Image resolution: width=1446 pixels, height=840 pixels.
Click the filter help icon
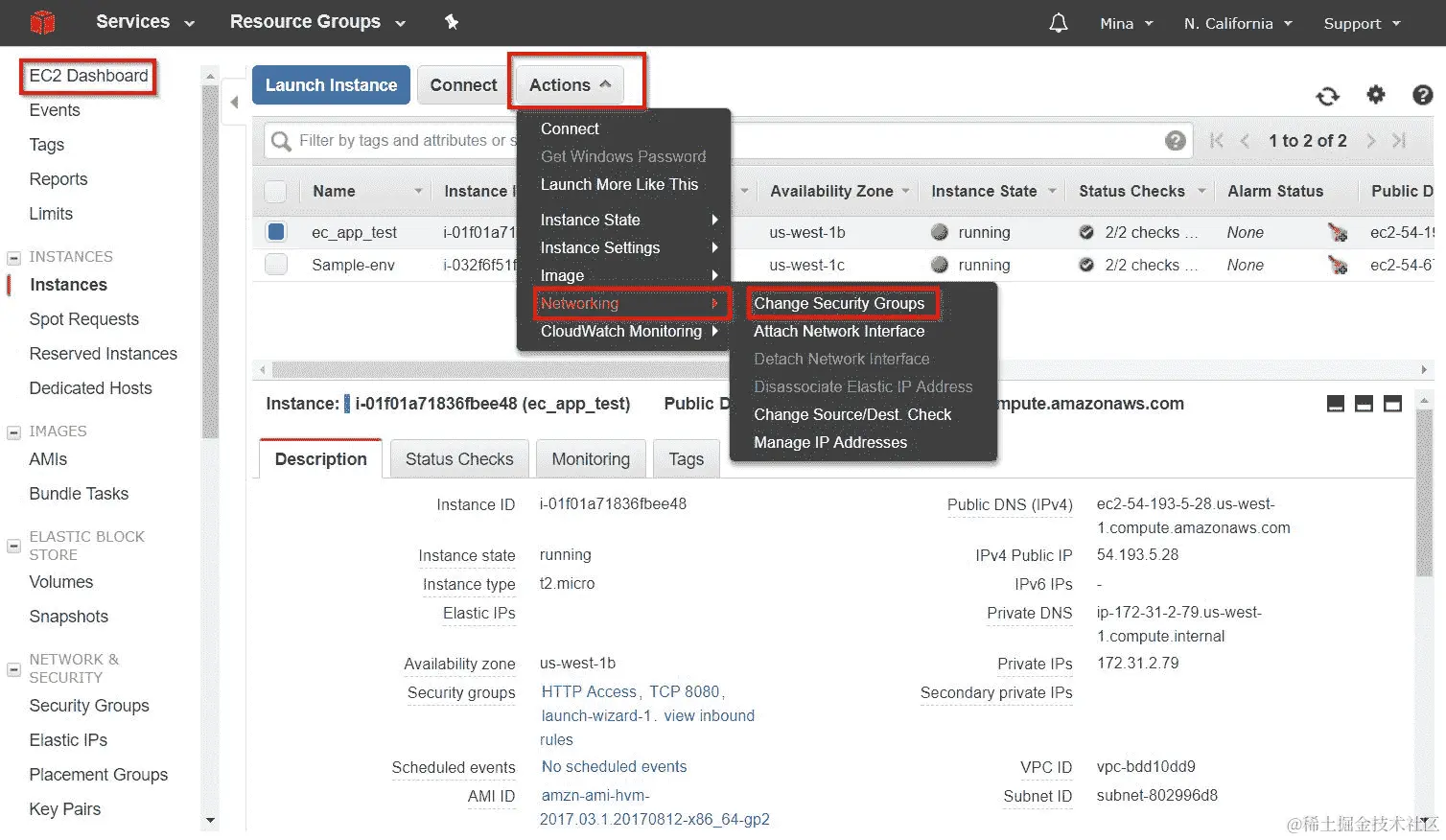1176,141
